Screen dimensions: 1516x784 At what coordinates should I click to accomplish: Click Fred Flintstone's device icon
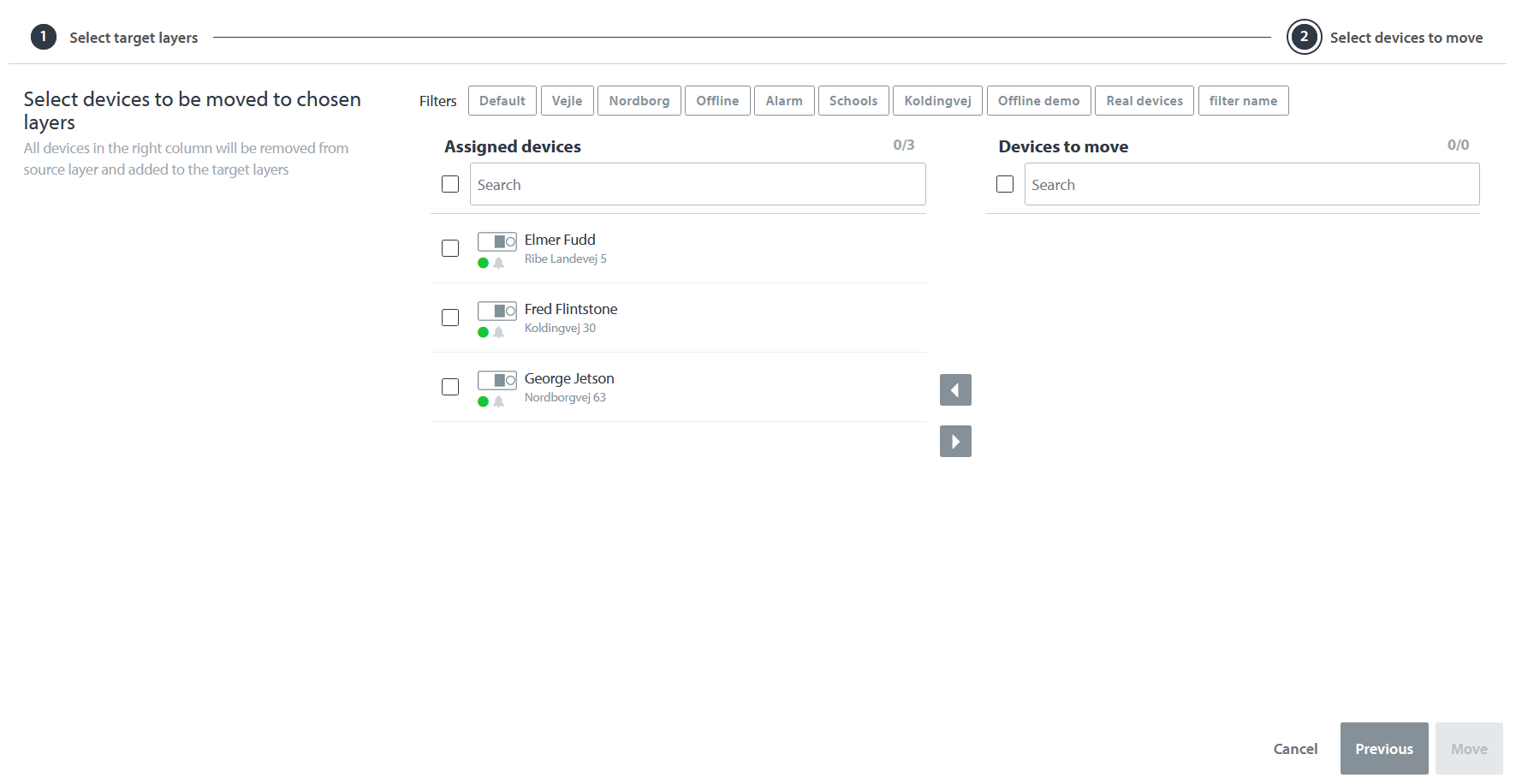click(496, 311)
